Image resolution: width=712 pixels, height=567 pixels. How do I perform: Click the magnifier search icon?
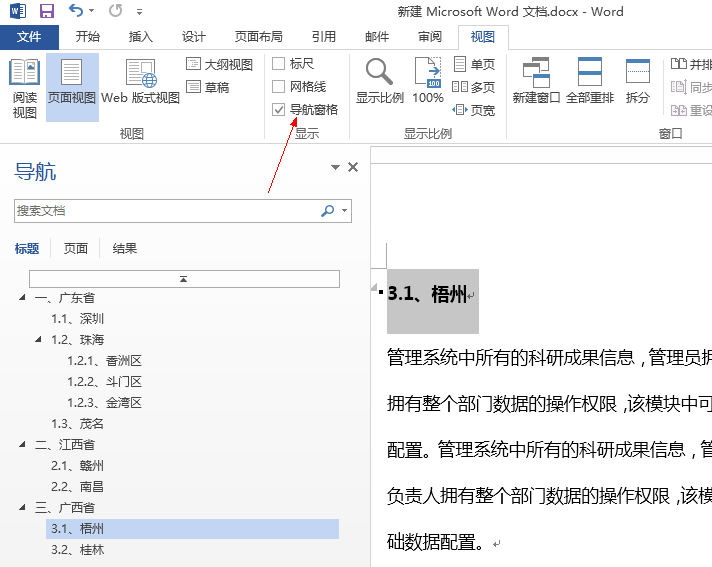[327, 211]
